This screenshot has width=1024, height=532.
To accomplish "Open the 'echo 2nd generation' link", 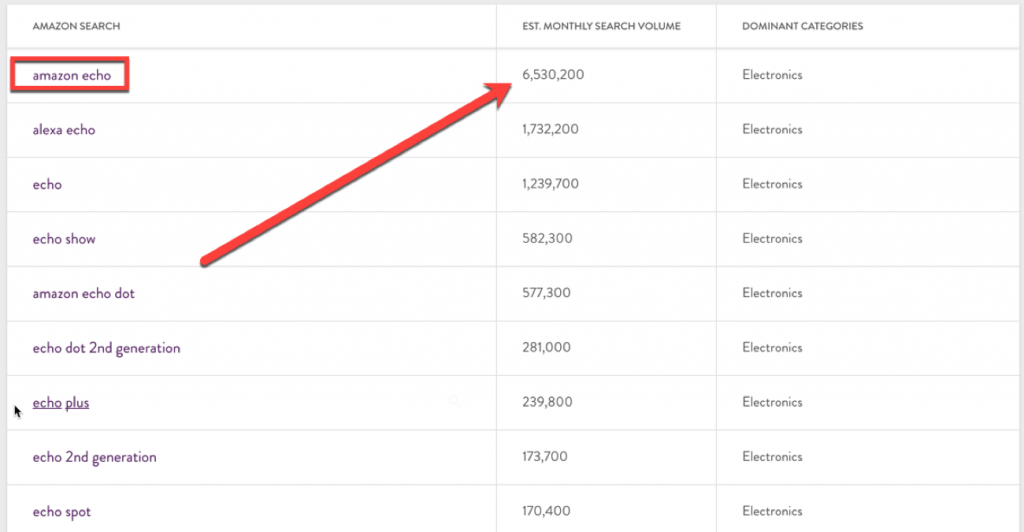I will (x=95, y=458).
